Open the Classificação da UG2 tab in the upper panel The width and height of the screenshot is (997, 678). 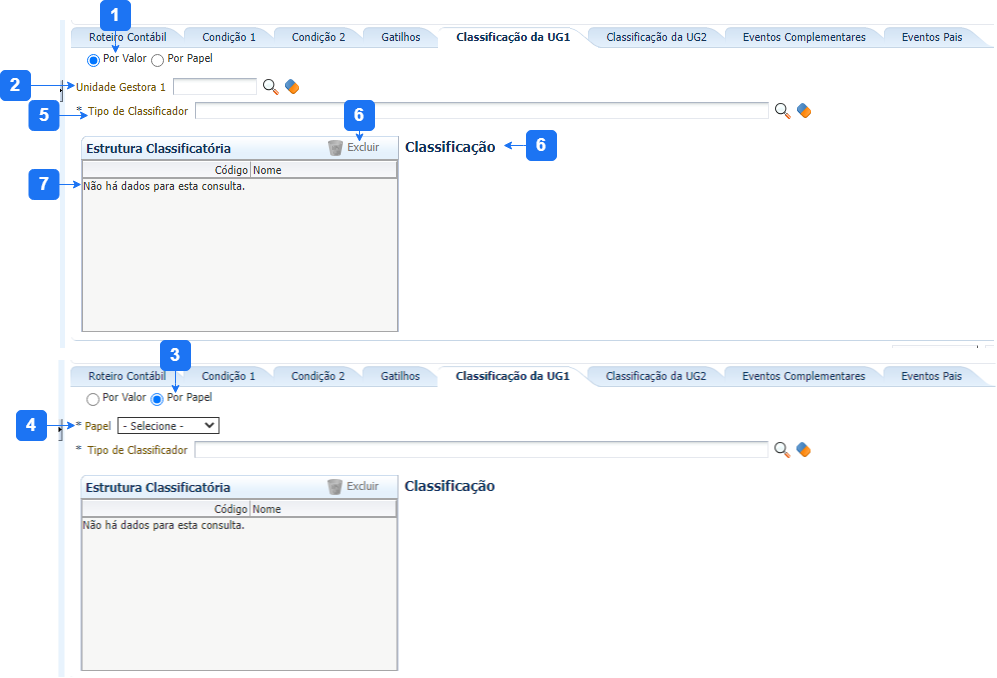pos(656,37)
